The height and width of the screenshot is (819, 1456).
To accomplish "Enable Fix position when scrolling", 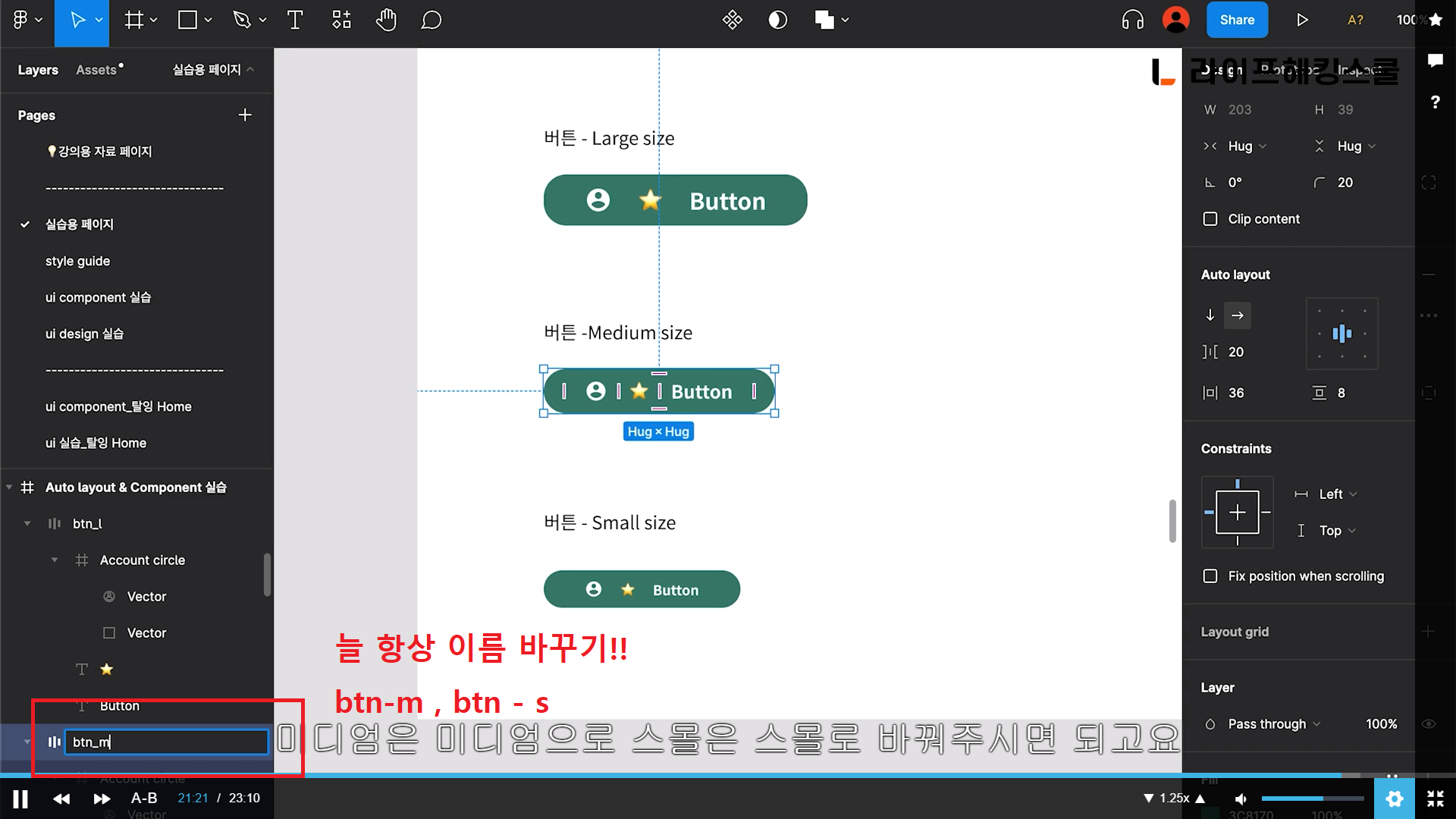I will pos(1210,576).
